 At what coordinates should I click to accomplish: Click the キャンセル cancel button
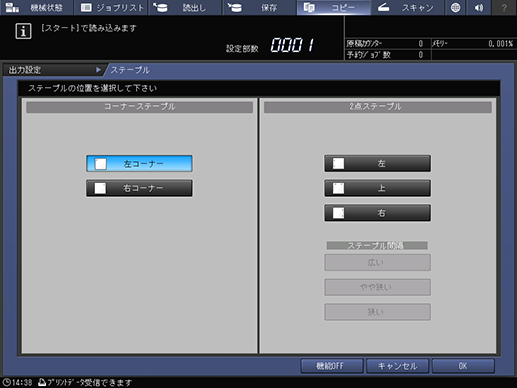397,366
